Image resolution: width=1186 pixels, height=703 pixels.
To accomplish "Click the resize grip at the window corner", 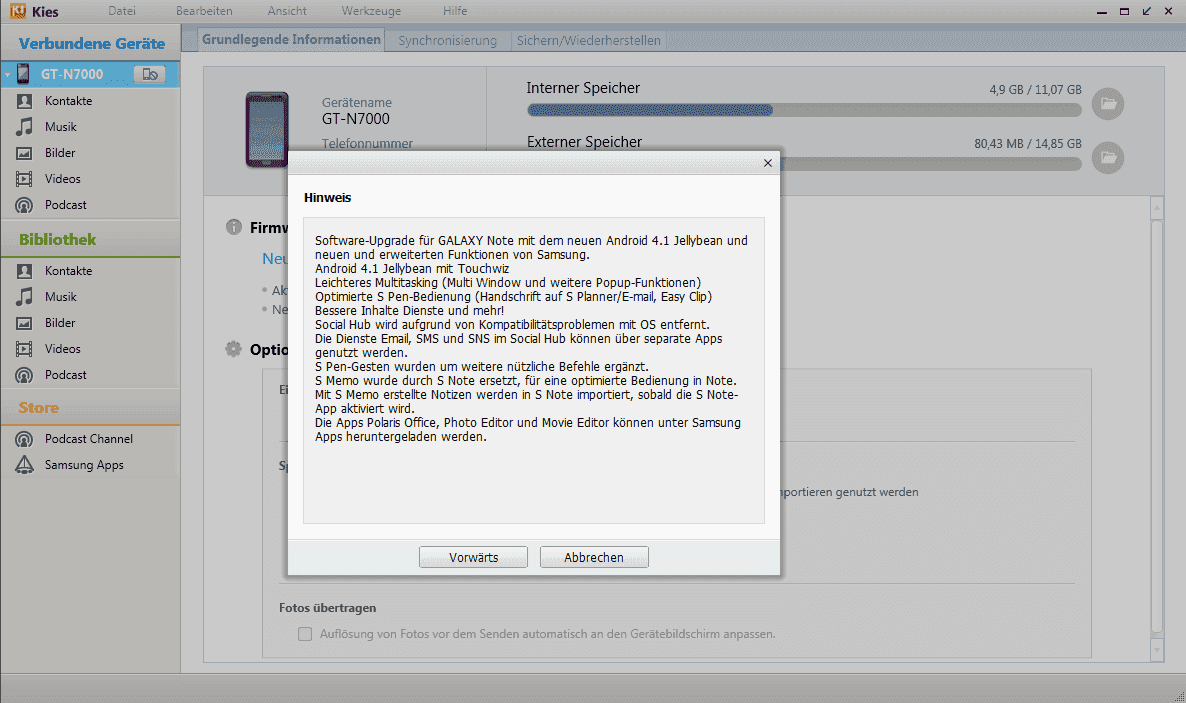I will (1179, 696).
